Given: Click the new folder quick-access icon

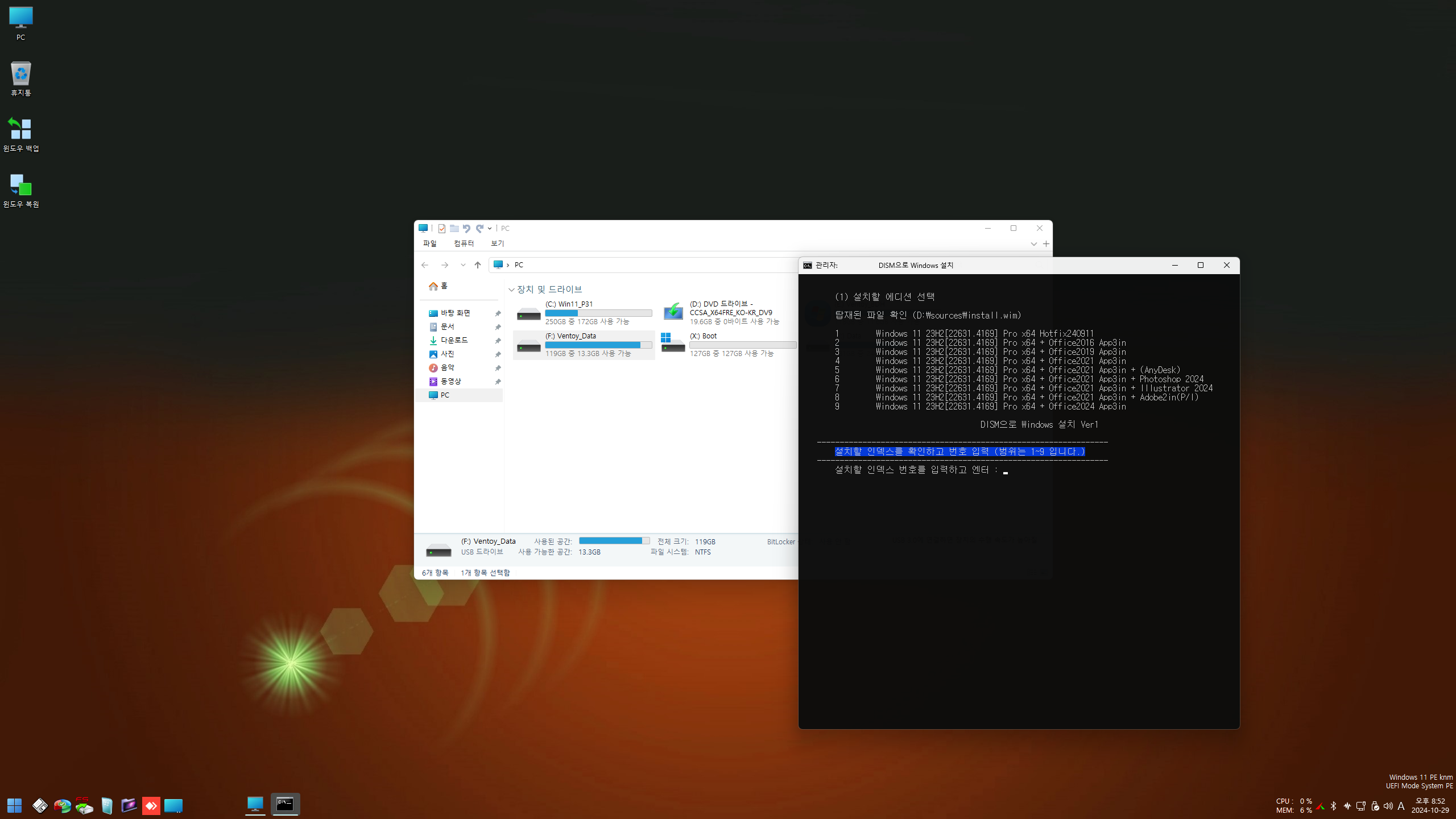Looking at the screenshot, I should pos(454,228).
